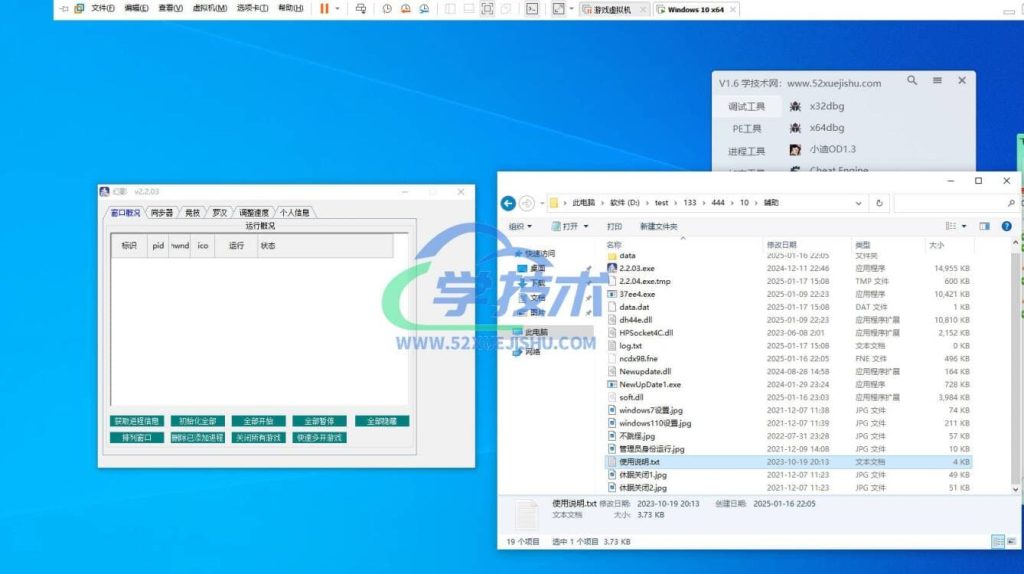Click the x32dbg debugger icon
Screen dimensions: 1024x574
coord(794,106)
